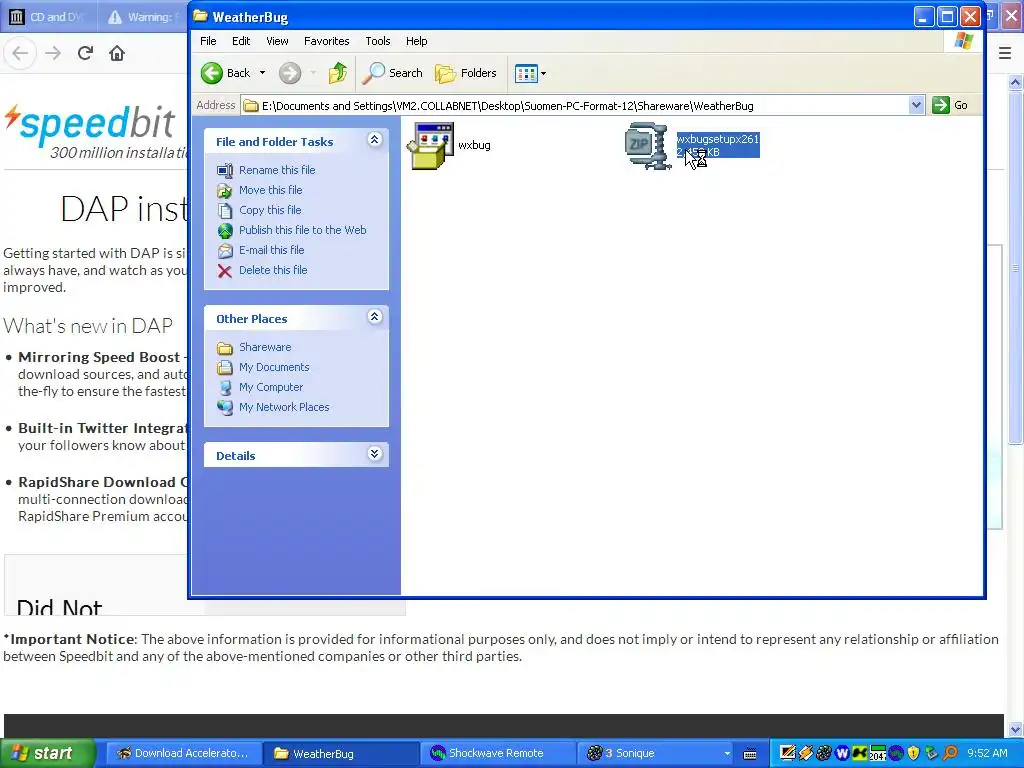
Task: Switch to Shockwave Remote taskbar button
Action: [498, 753]
